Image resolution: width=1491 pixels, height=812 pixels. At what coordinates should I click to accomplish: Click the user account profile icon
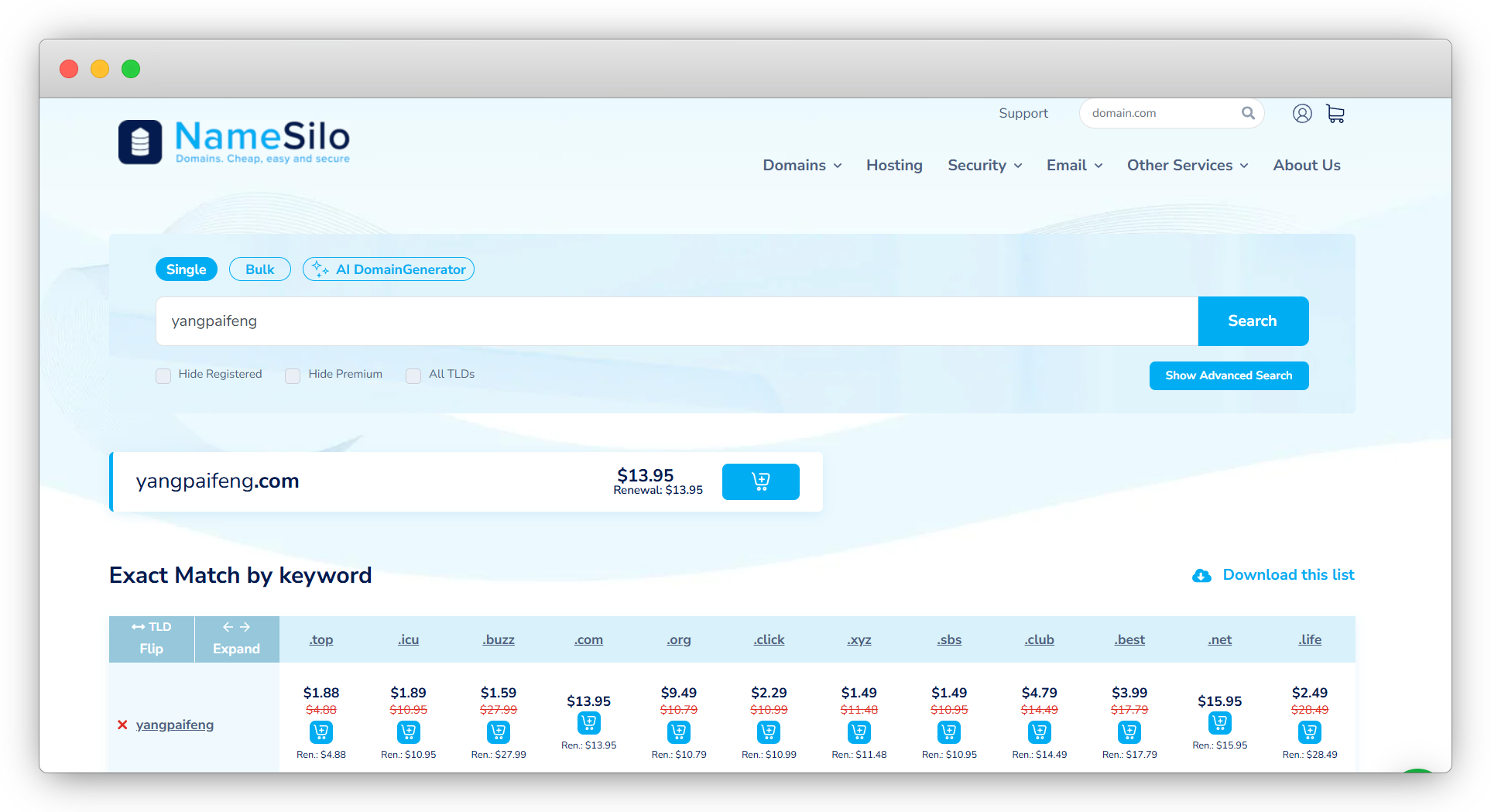point(1302,114)
